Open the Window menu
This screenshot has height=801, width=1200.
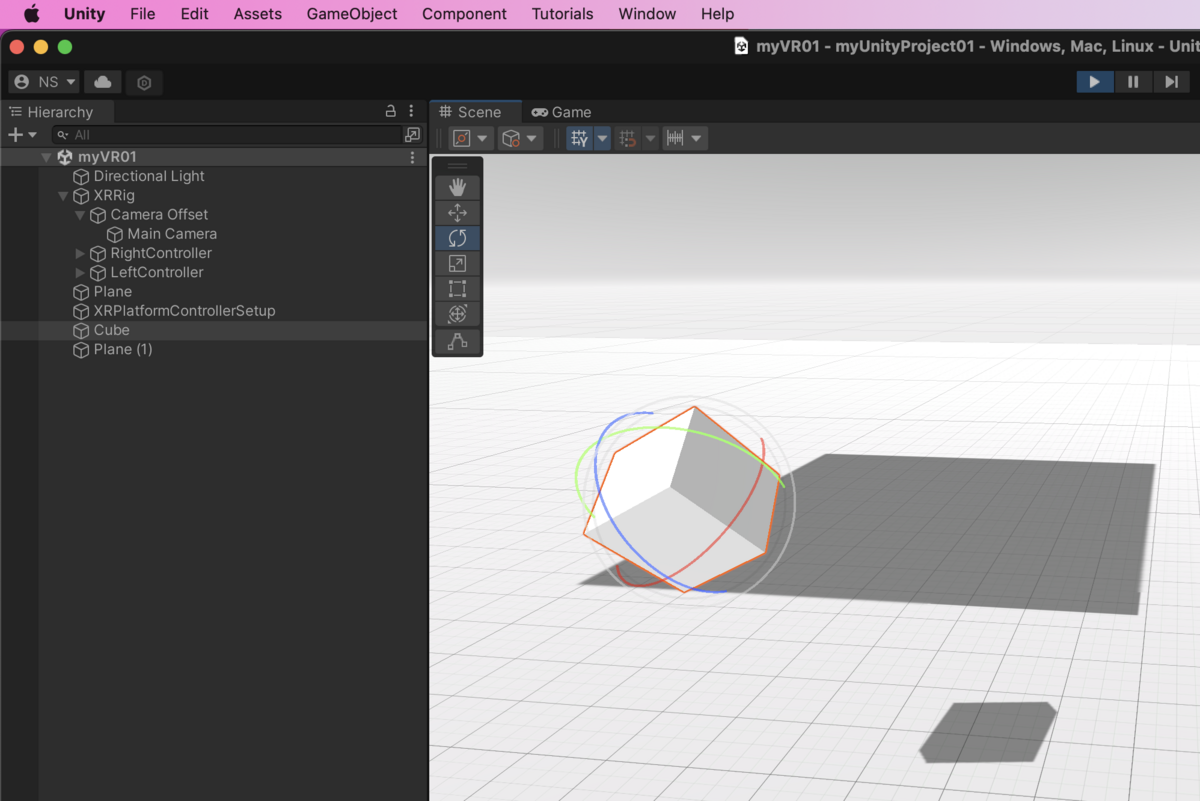click(x=647, y=14)
